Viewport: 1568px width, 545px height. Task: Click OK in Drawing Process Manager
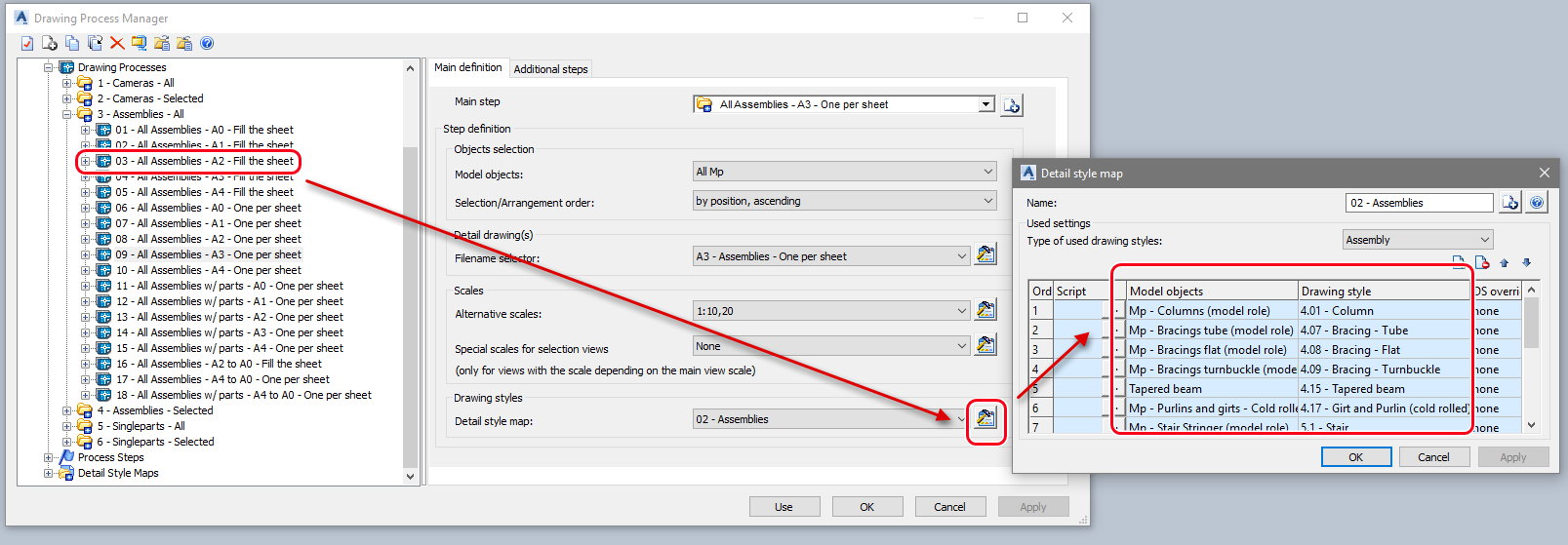[x=866, y=507]
